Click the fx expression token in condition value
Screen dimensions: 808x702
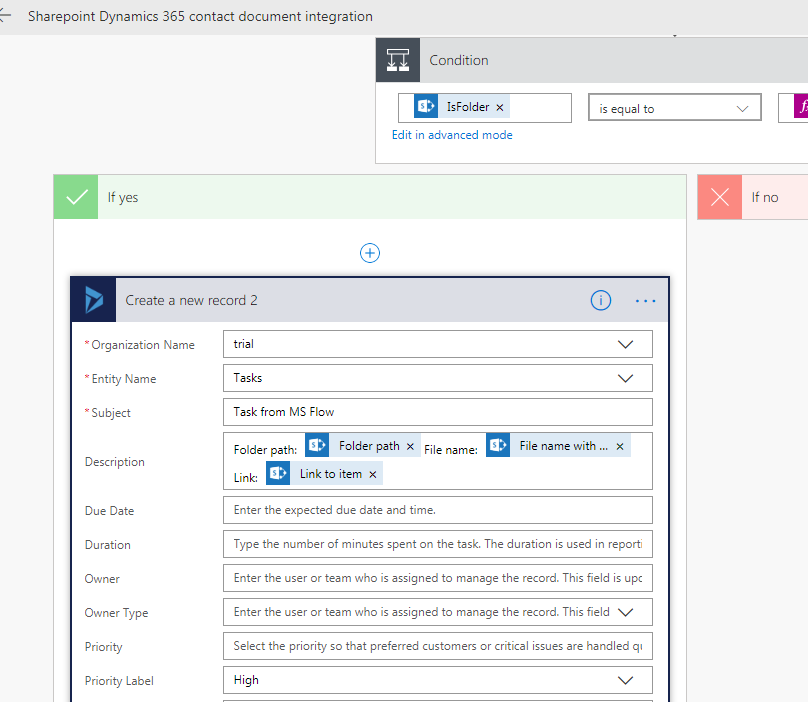click(801, 107)
